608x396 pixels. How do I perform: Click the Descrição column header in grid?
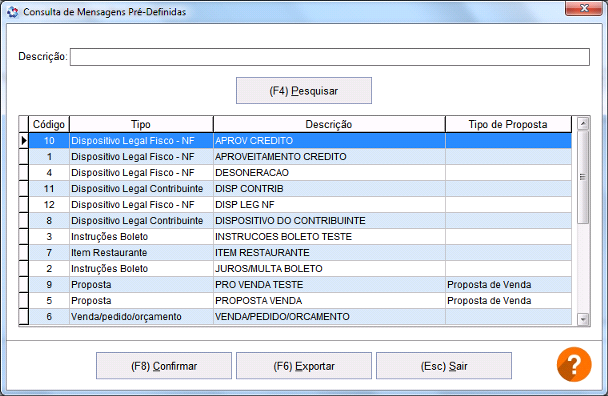pyautogui.click(x=329, y=125)
